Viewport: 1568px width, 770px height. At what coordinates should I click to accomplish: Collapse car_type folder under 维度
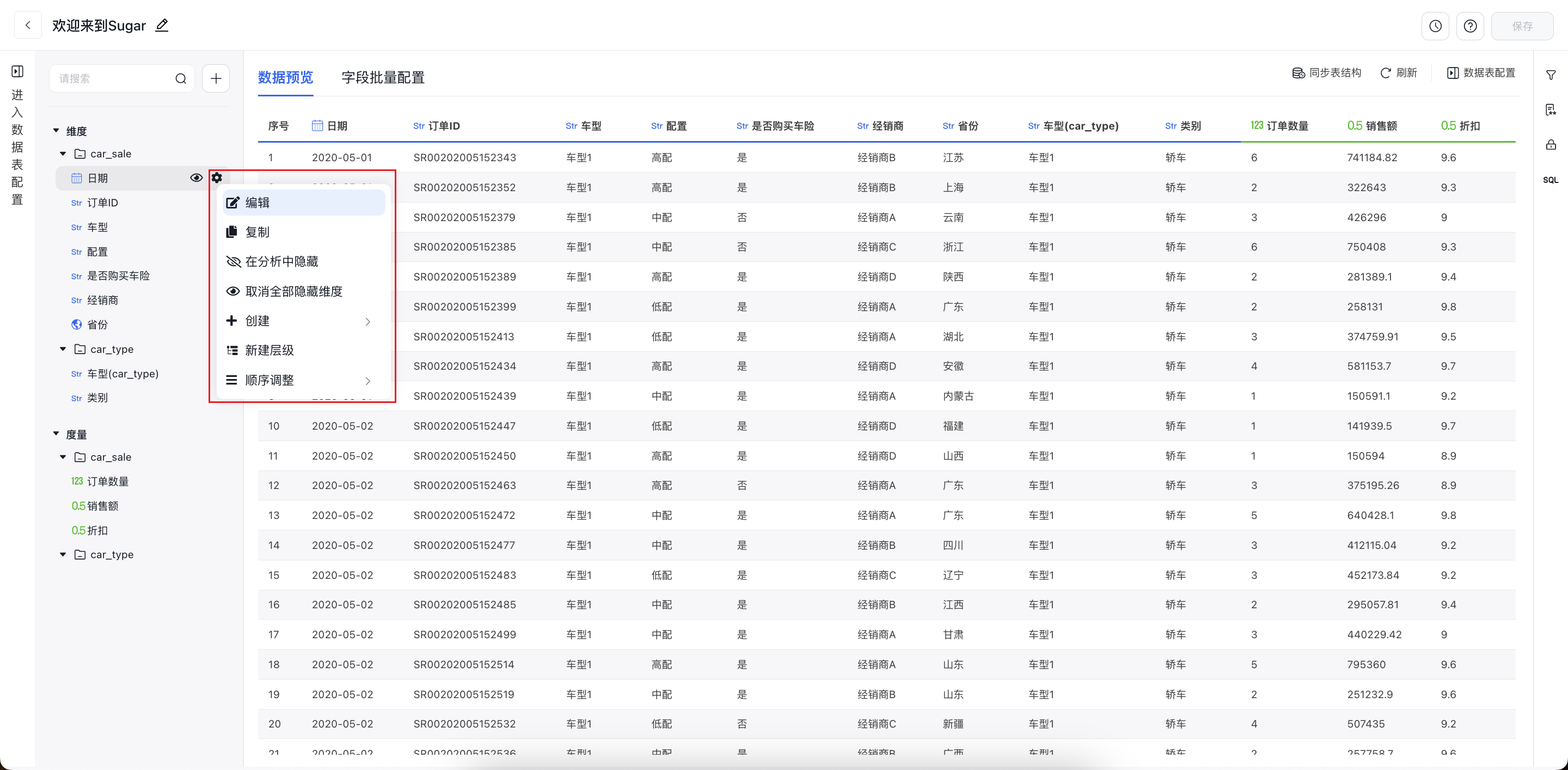[63, 349]
